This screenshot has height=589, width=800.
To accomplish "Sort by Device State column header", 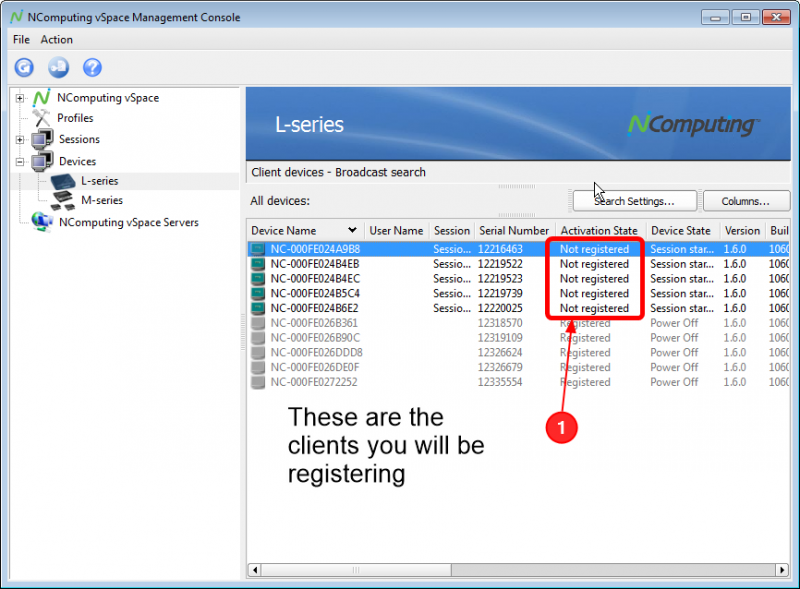I will click(x=681, y=231).
